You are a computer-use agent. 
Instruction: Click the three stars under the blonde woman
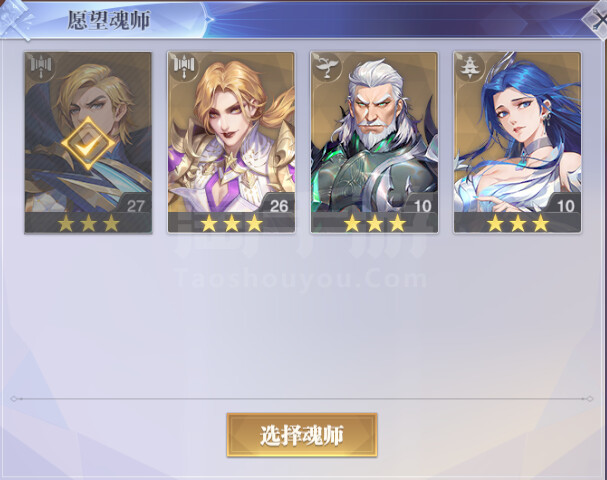coord(231,223)
